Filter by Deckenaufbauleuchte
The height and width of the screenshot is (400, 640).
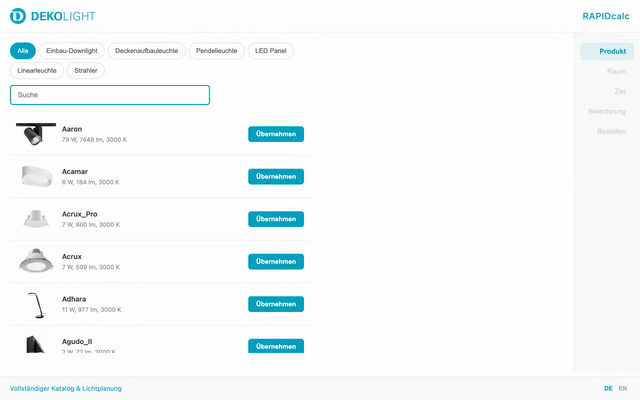pyautogui.click(x=147, y=51)
